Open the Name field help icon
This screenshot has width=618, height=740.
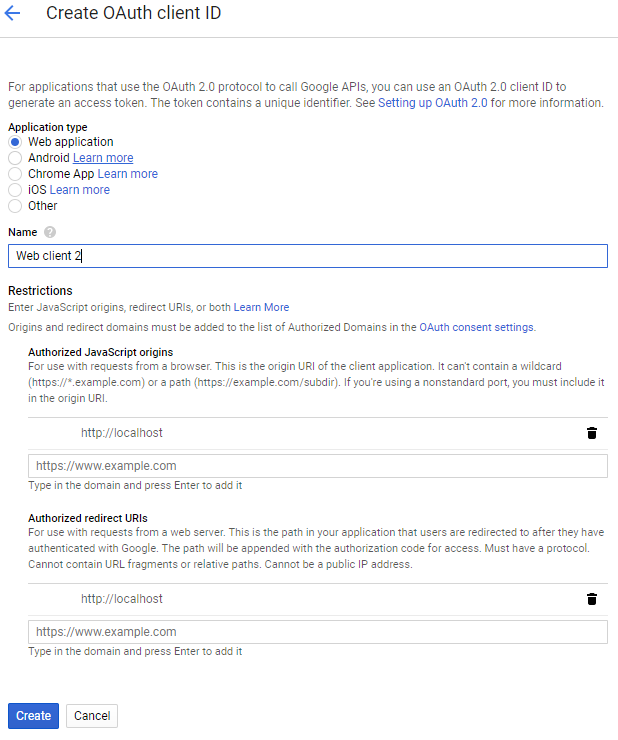pyautogui.click(x=50, y=232)
